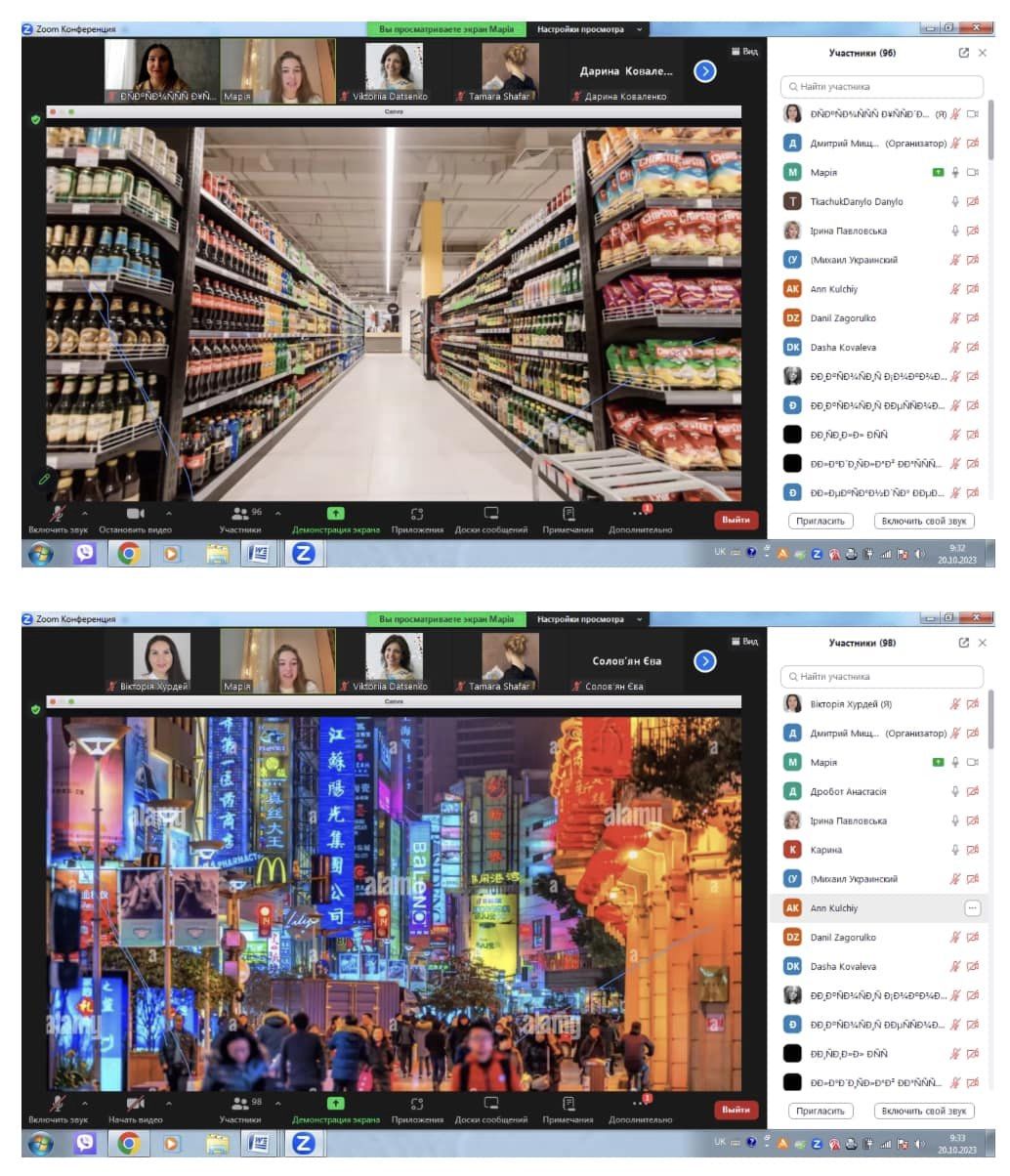Screen dimensions: 1010x1176
Task: Click the green annotation pencil icon
Action: [43, 479]
